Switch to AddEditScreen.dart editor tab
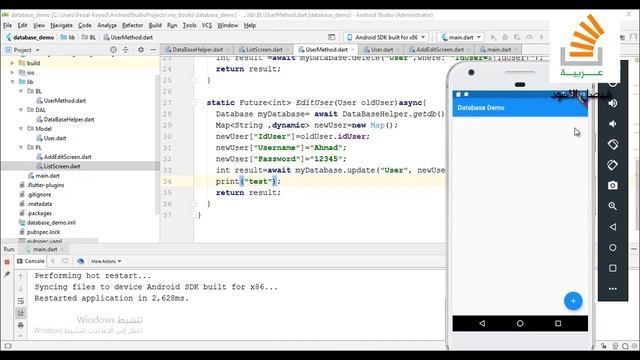The image size is (640, 360). point(440,49)
